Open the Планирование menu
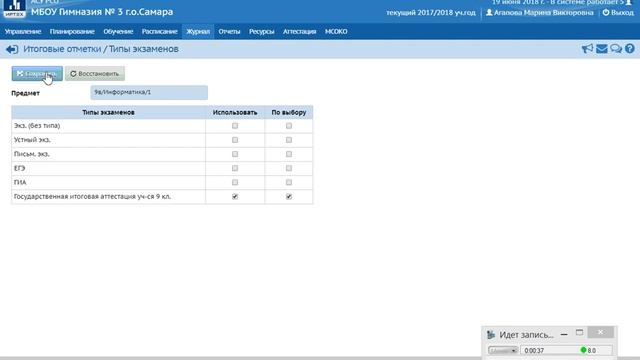Viewport: 640px width, 360px height. click(72, 31)
